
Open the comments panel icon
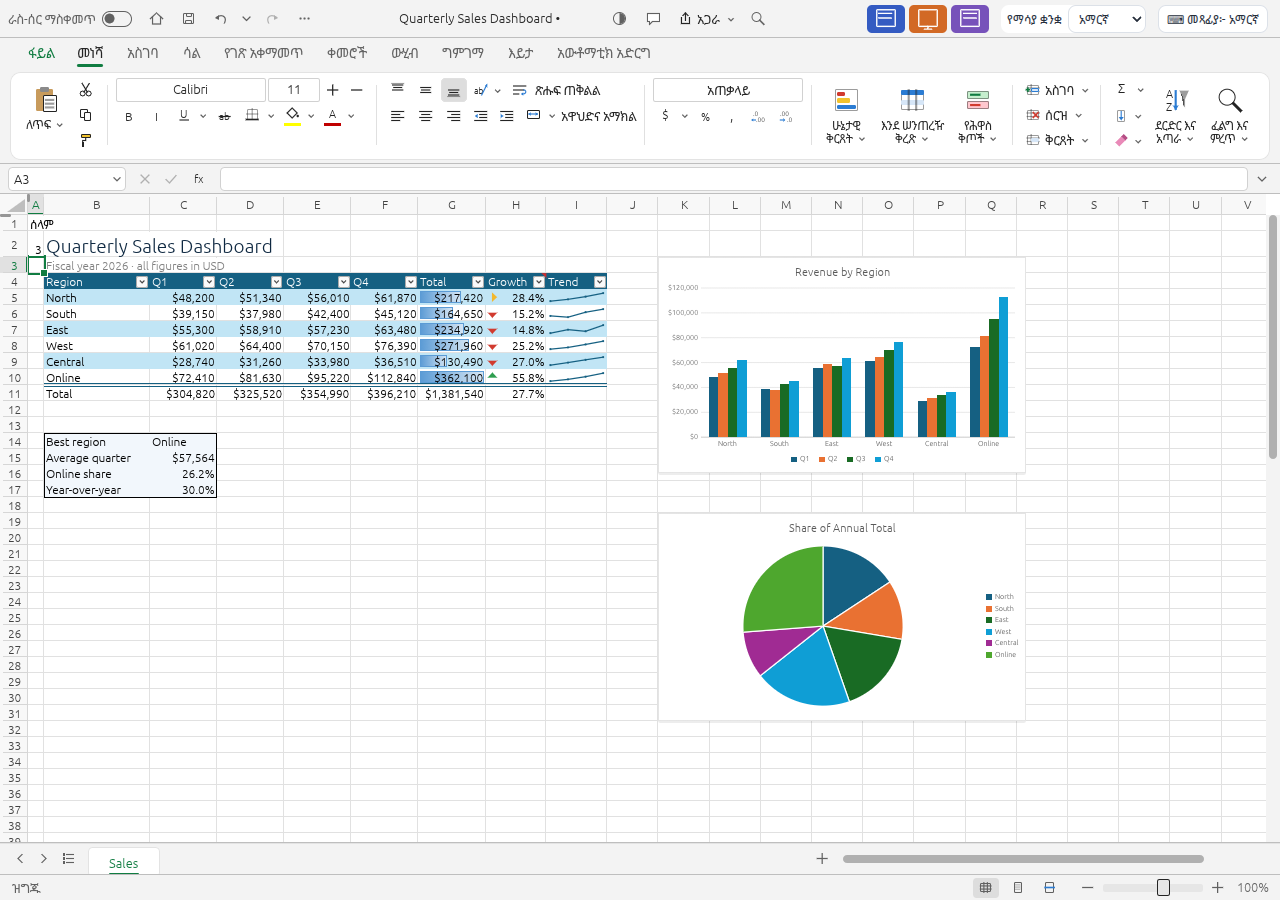click(x=653, y=19)
